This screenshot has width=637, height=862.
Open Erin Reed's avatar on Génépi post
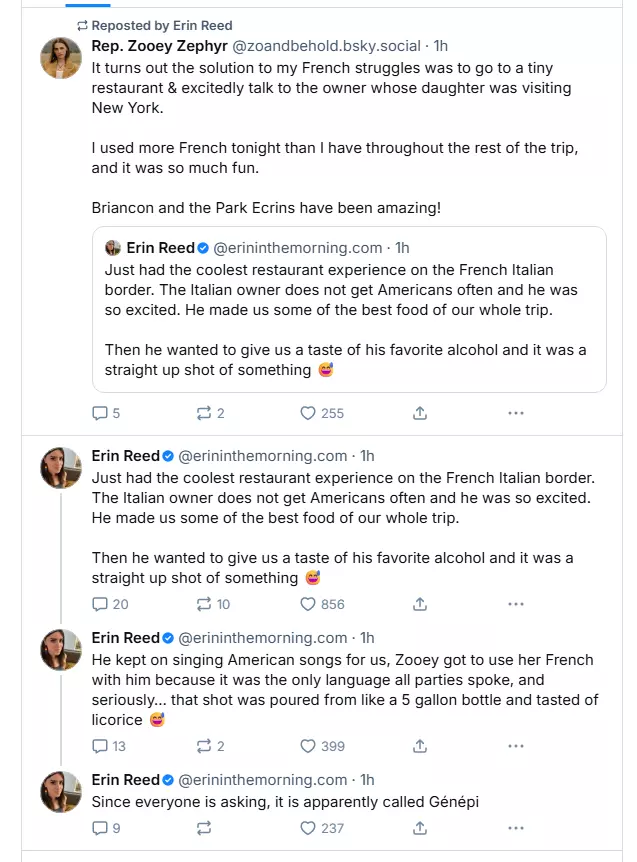(60, 792)
